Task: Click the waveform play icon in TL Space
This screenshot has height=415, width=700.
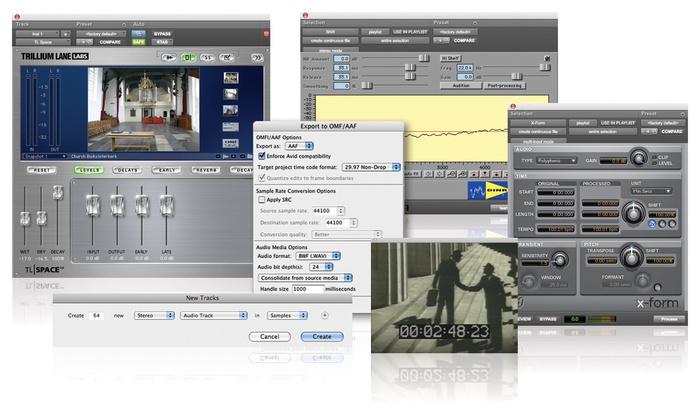Action: point(169,57)
